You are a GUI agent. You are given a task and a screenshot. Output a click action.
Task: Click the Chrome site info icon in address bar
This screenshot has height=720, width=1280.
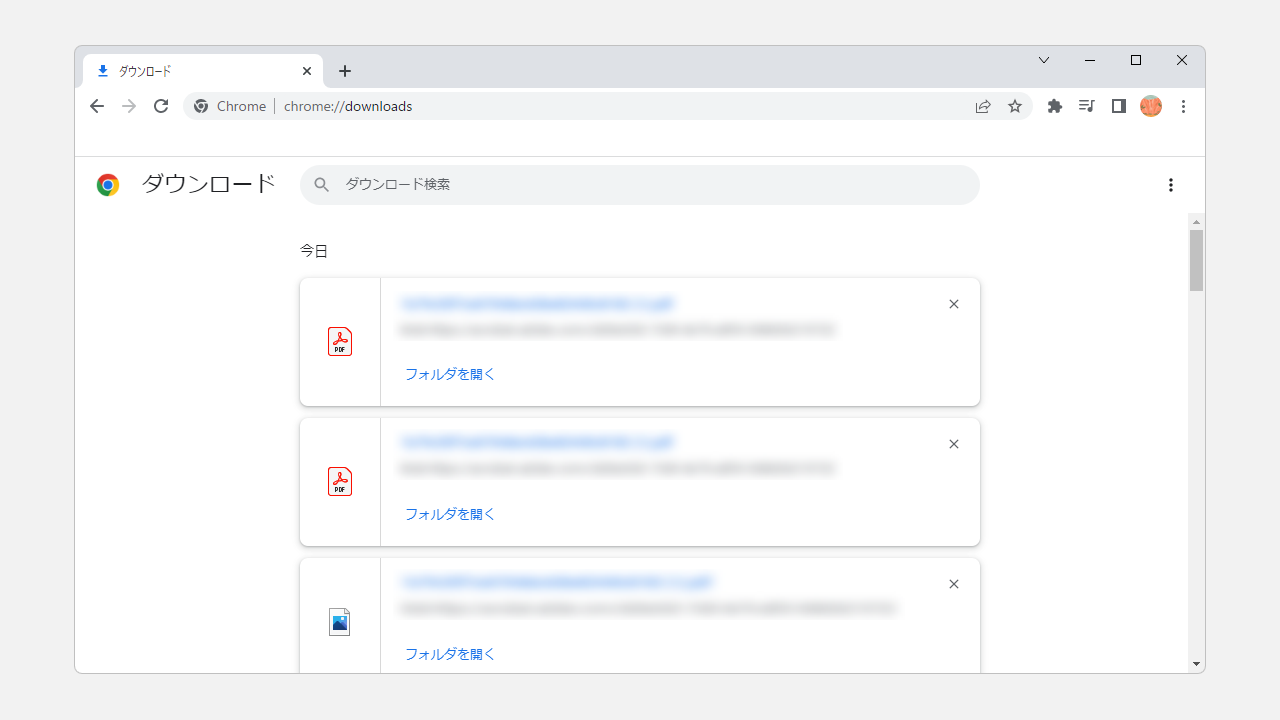(201, 106)
